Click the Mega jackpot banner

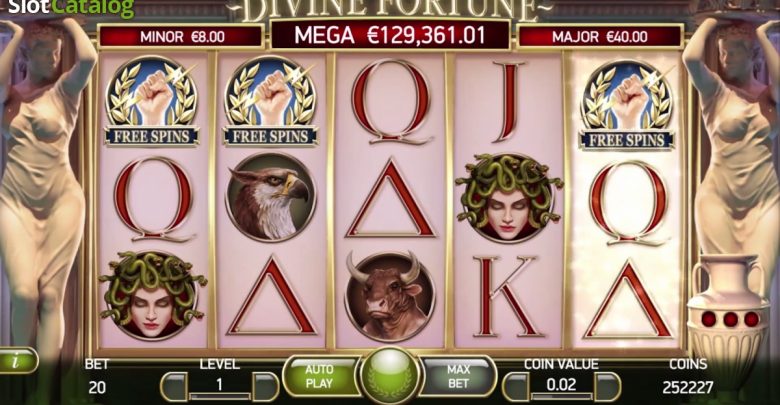coord(390,35)
